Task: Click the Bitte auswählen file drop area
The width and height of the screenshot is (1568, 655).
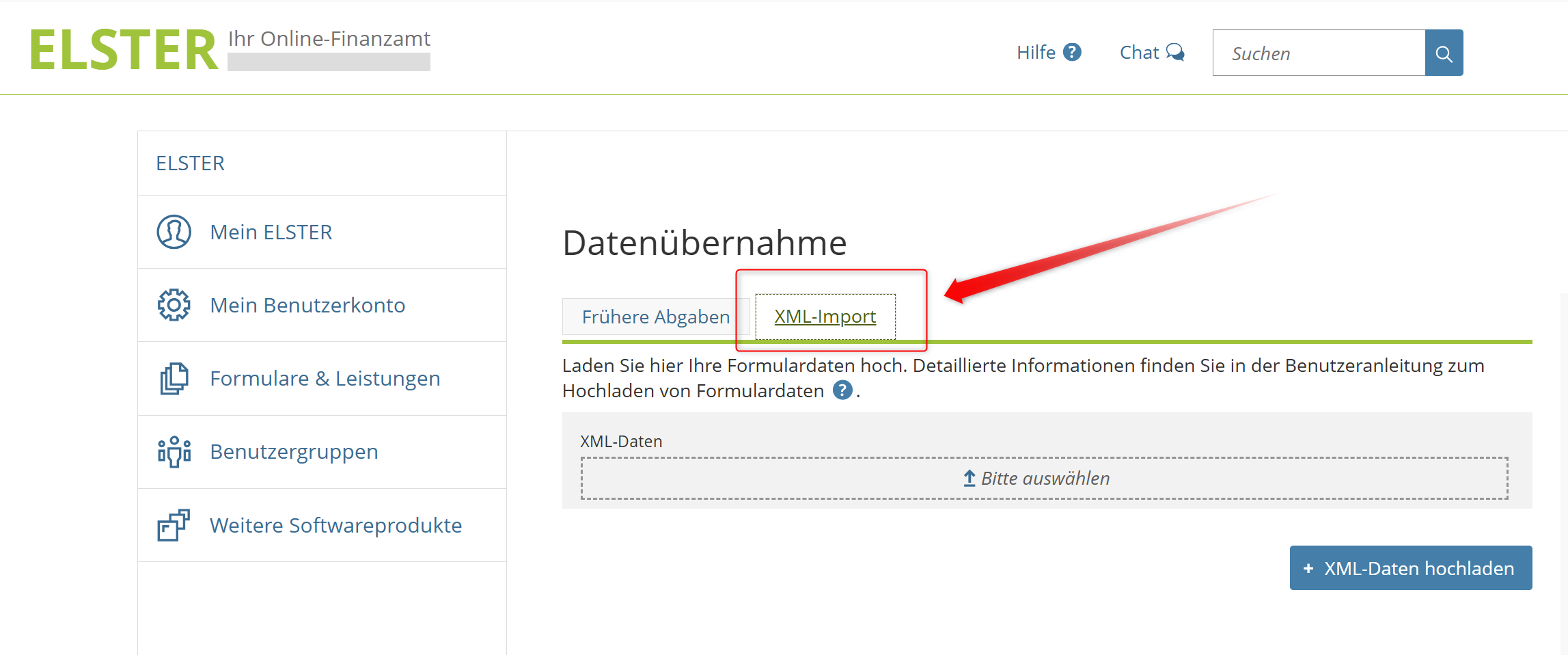Action: point(1044,478)
